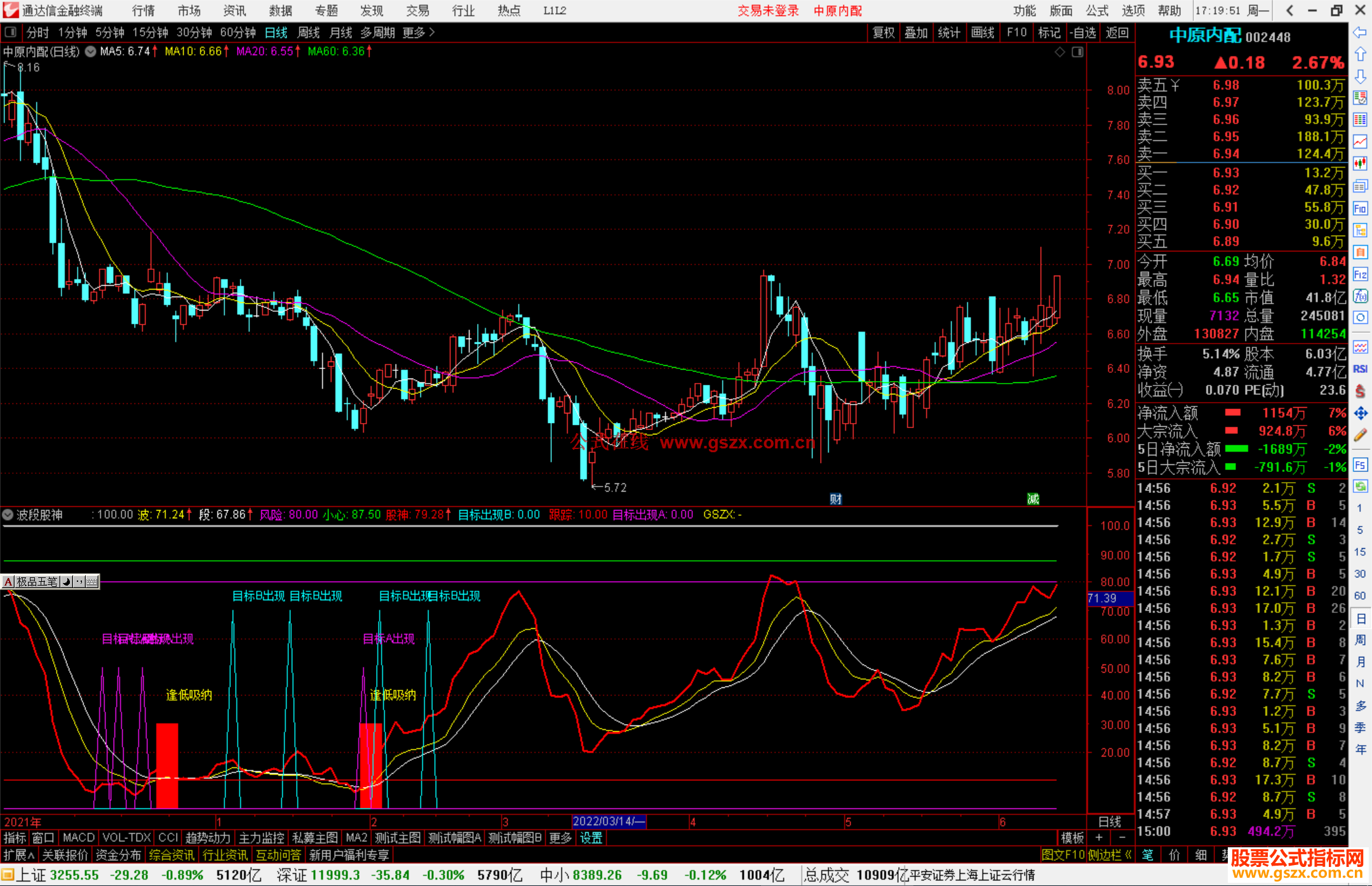The width and height of the screenshot is (1372, 886).
Task: Click the + zoom in chart button
Action: pos(1099,838)
